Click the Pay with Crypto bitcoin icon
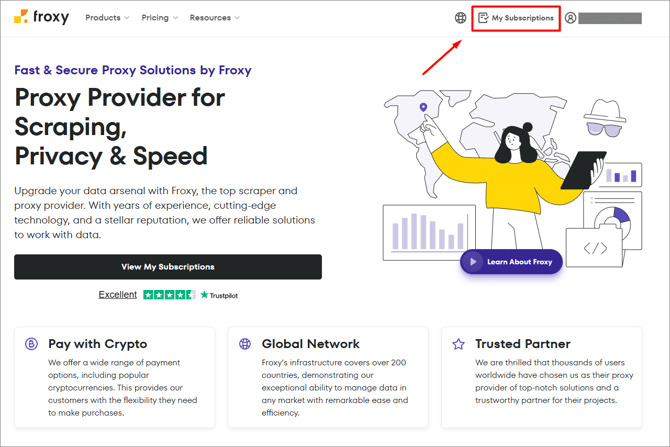 [x=31, y=344]
